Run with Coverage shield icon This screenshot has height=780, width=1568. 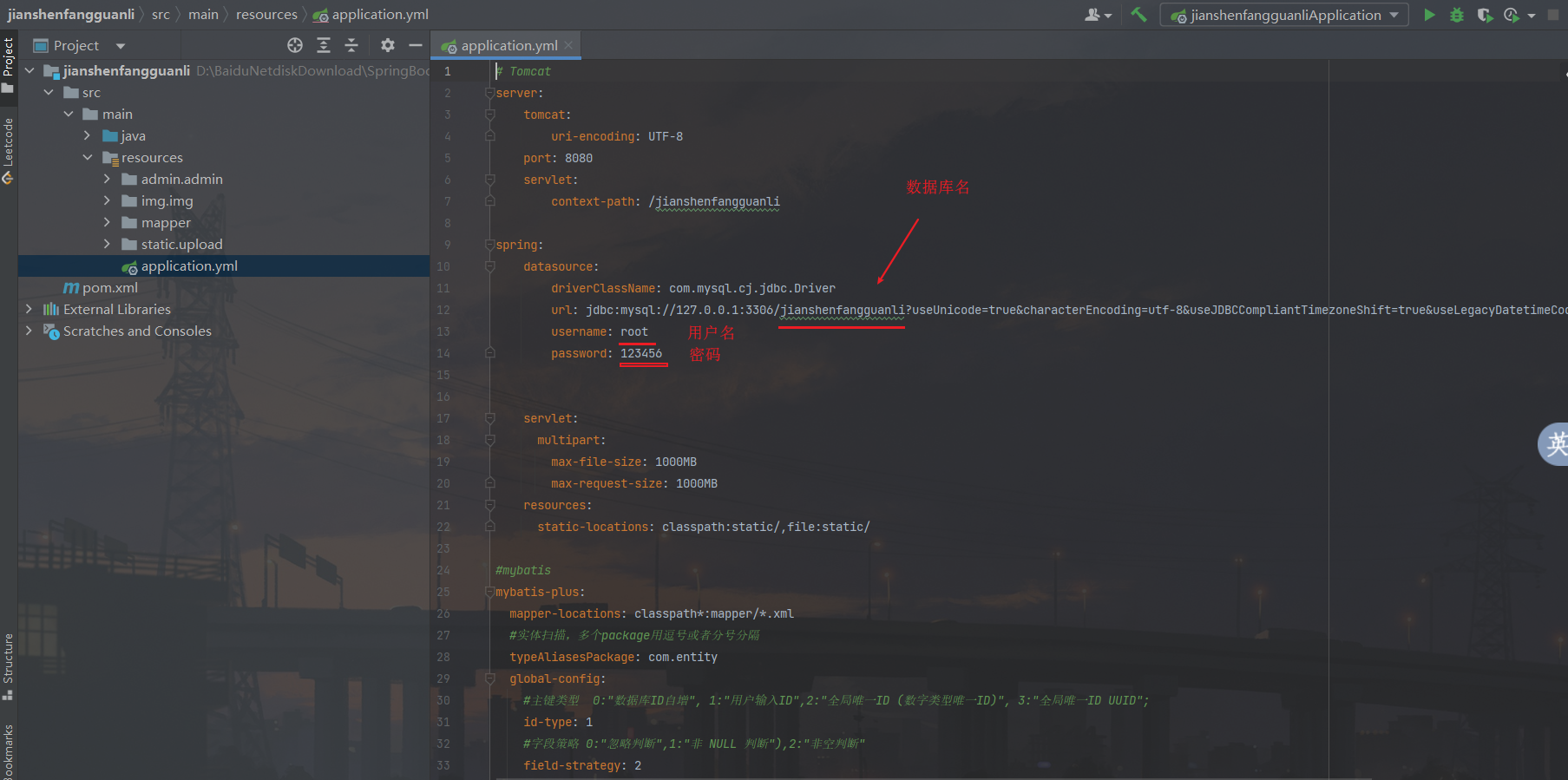[1485, 15]
